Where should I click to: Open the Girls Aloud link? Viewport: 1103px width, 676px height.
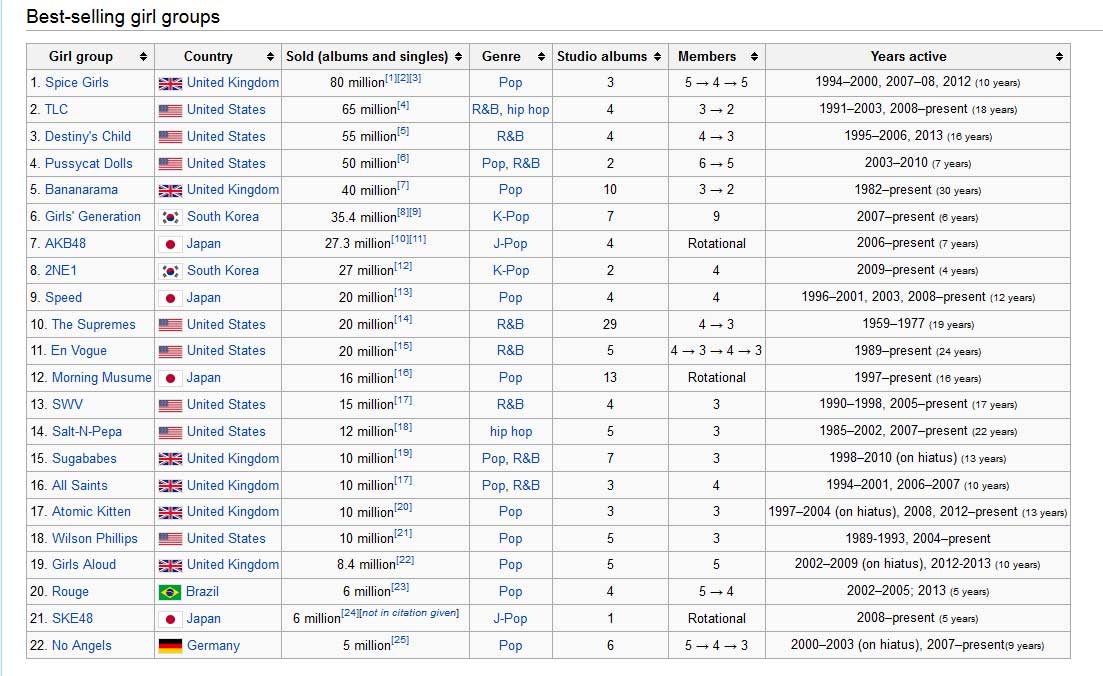pos(84,564)
